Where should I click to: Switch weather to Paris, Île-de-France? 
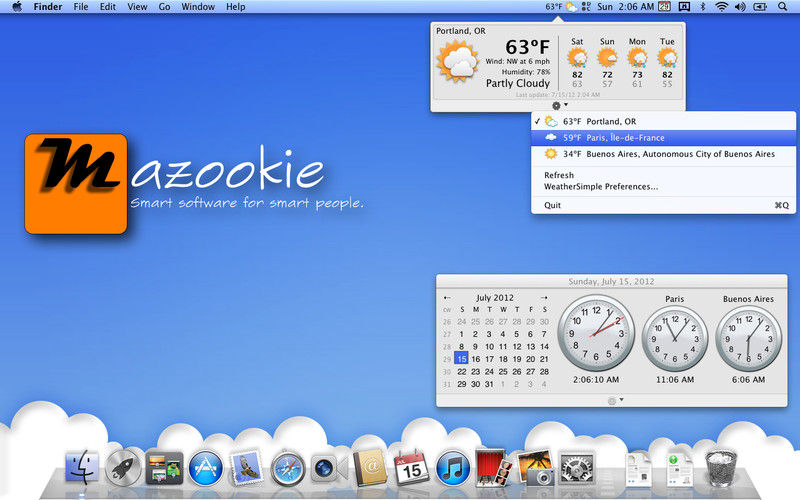pyautogui.click(x=663, y=138)
